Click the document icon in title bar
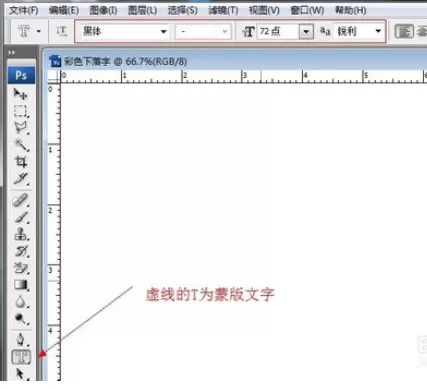The width and height of the screenshot is (427, 389). click(55, 61)
